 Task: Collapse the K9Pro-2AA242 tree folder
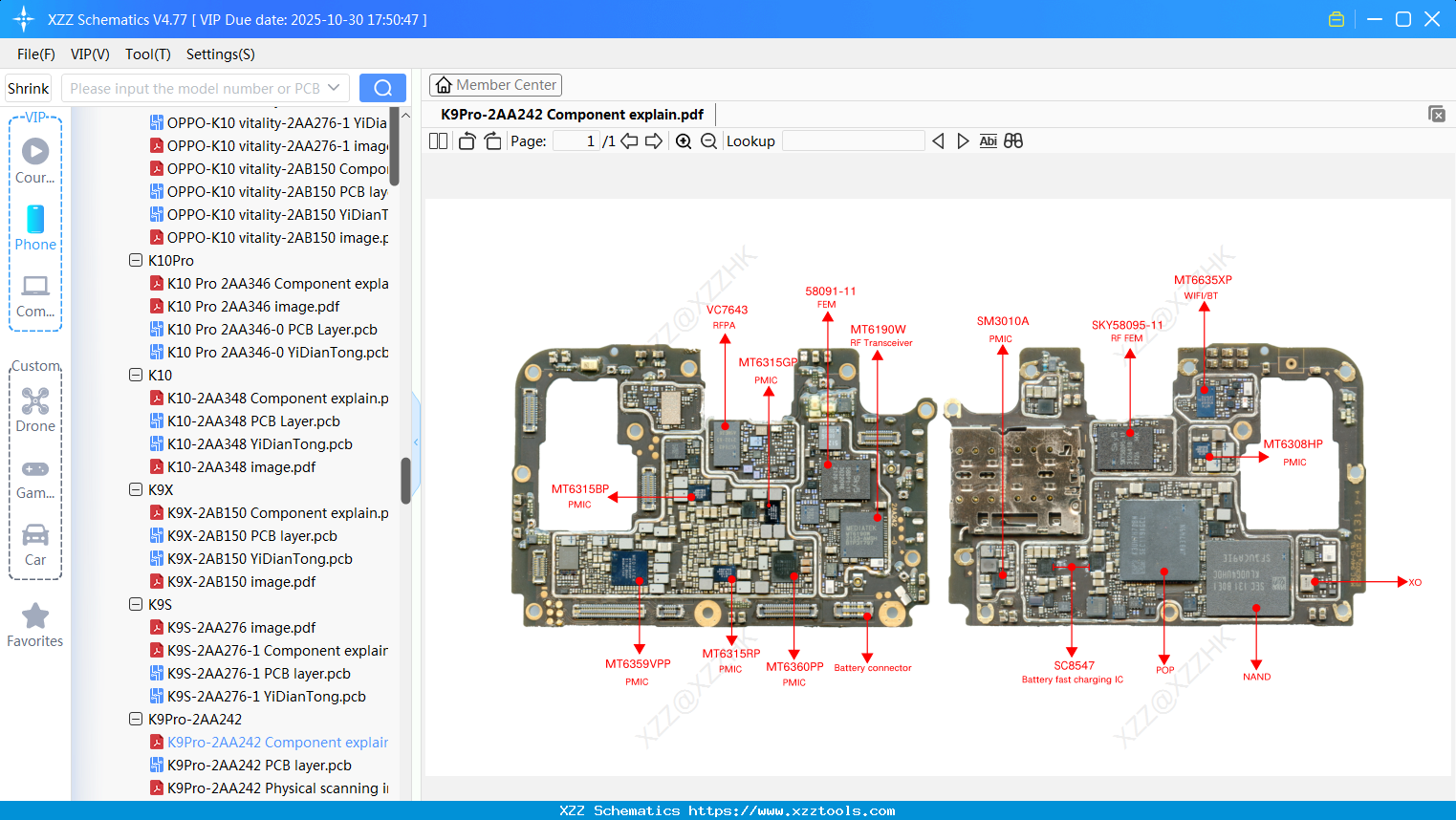point(136,719)
